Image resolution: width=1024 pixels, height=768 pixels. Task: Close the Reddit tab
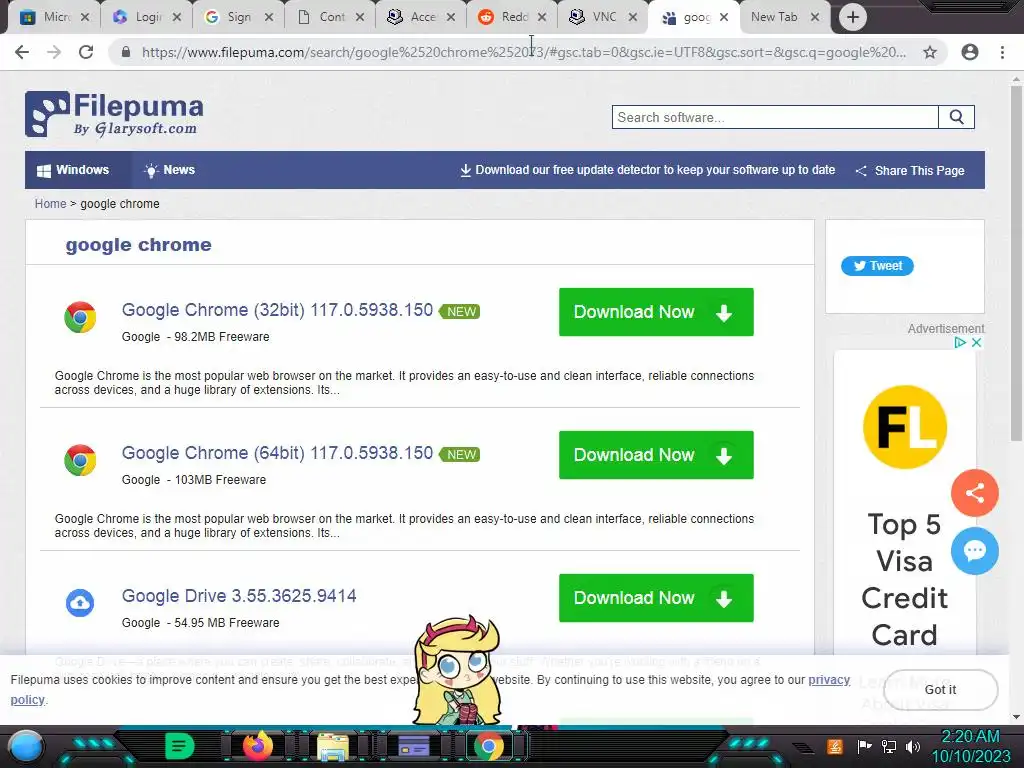click(x=542, y=18)
